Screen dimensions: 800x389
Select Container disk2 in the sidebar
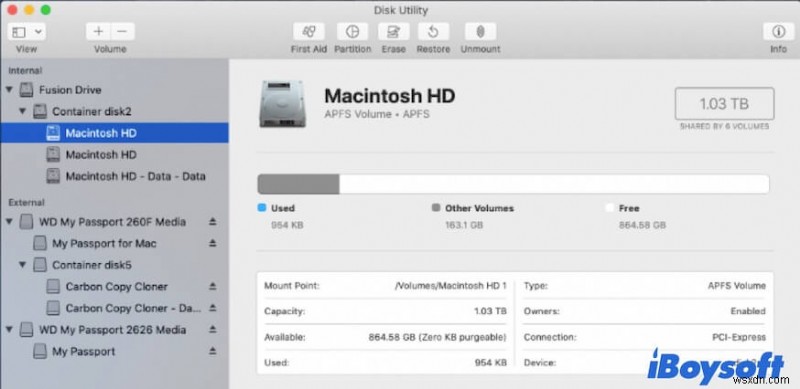[91, 111]
